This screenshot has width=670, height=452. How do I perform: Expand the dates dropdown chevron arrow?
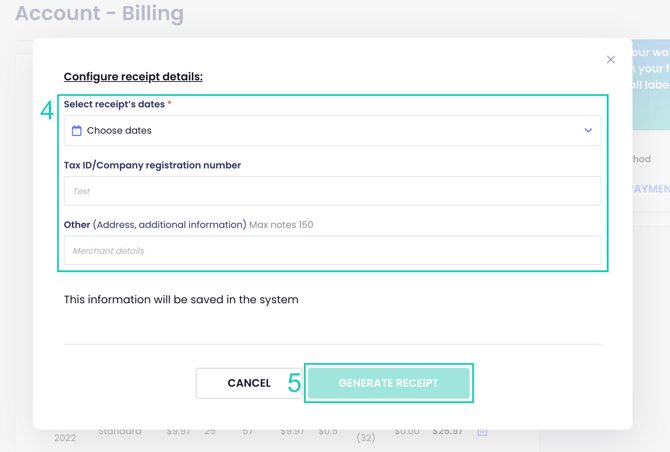(588, 131)
